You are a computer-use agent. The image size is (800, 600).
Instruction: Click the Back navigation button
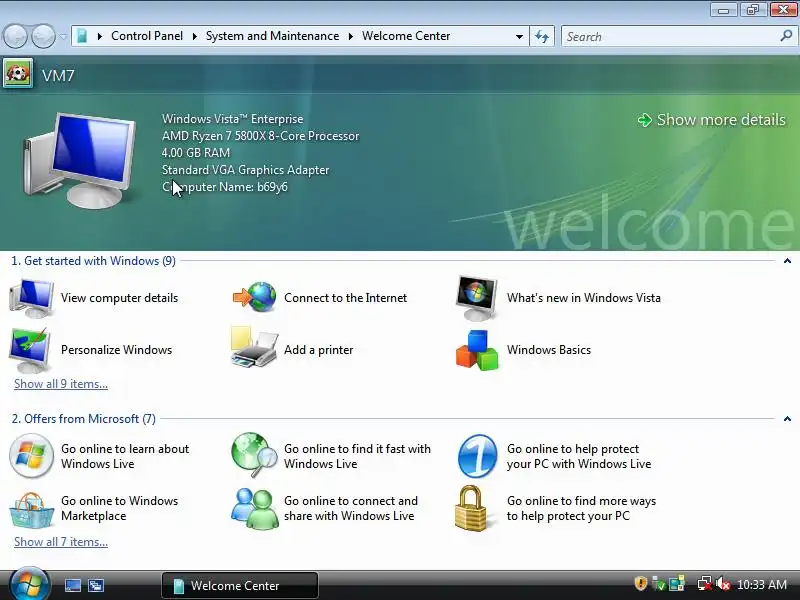click(x=15, y=36)
